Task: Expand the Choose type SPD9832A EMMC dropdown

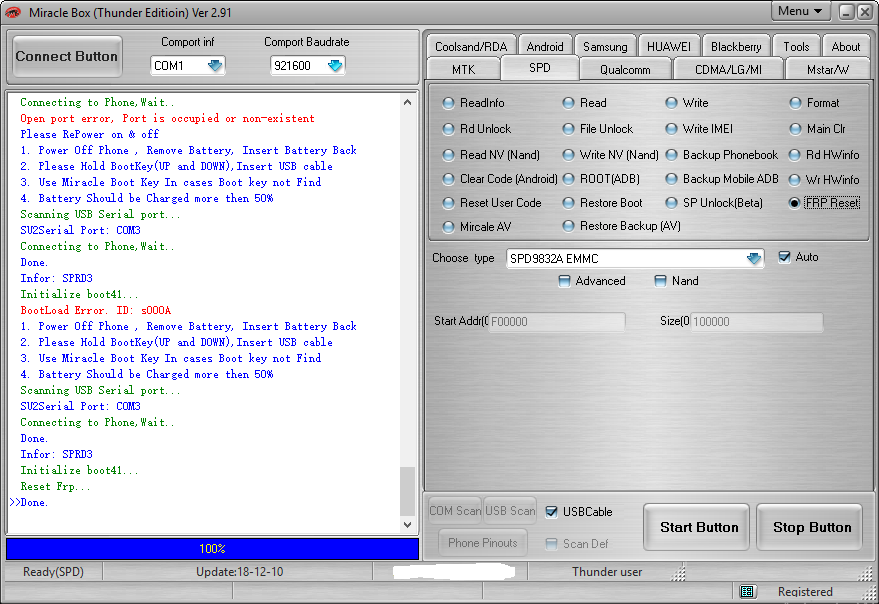Action: [754, 259]
